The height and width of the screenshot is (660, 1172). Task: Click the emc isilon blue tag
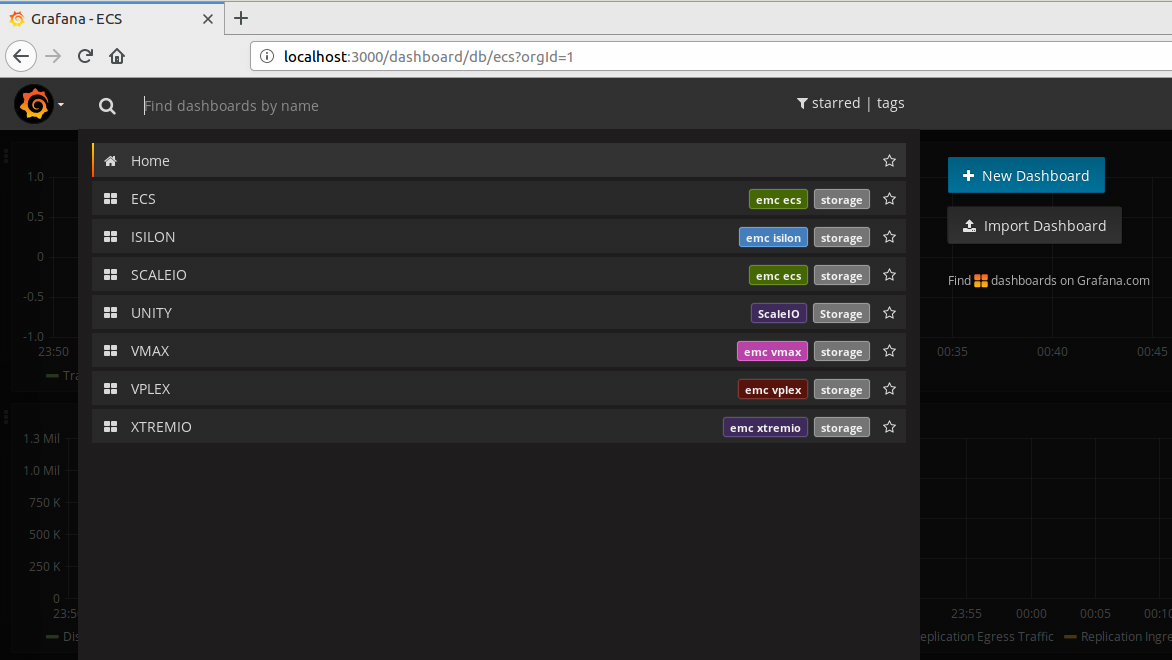point(773,238)
